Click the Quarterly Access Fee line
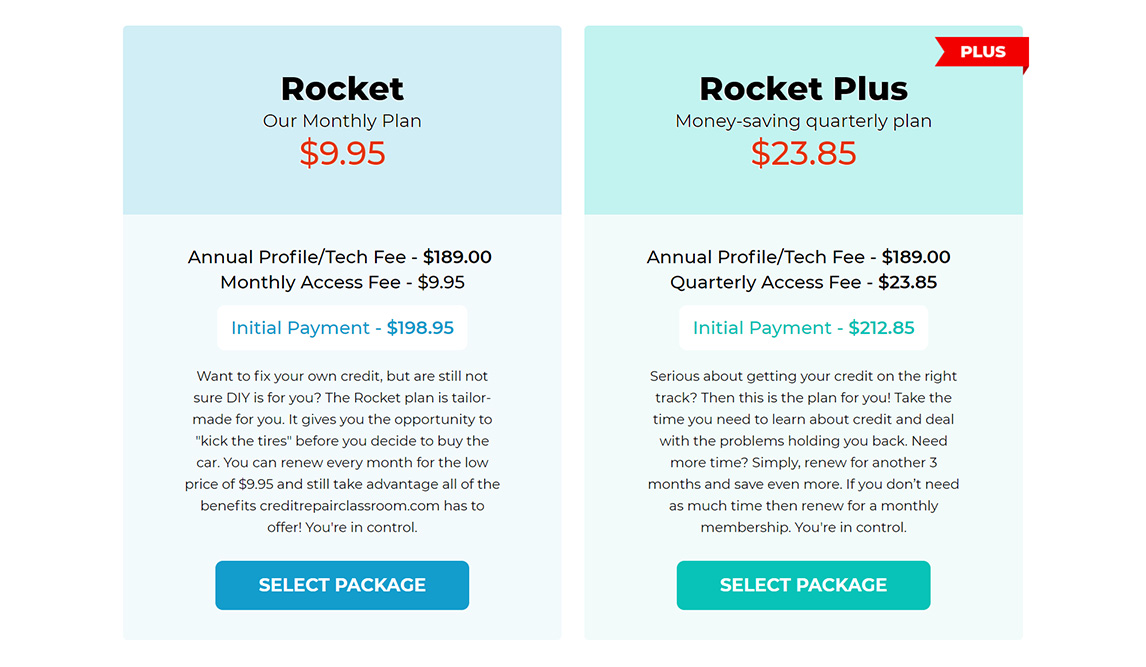 click(x=803, y=283)
